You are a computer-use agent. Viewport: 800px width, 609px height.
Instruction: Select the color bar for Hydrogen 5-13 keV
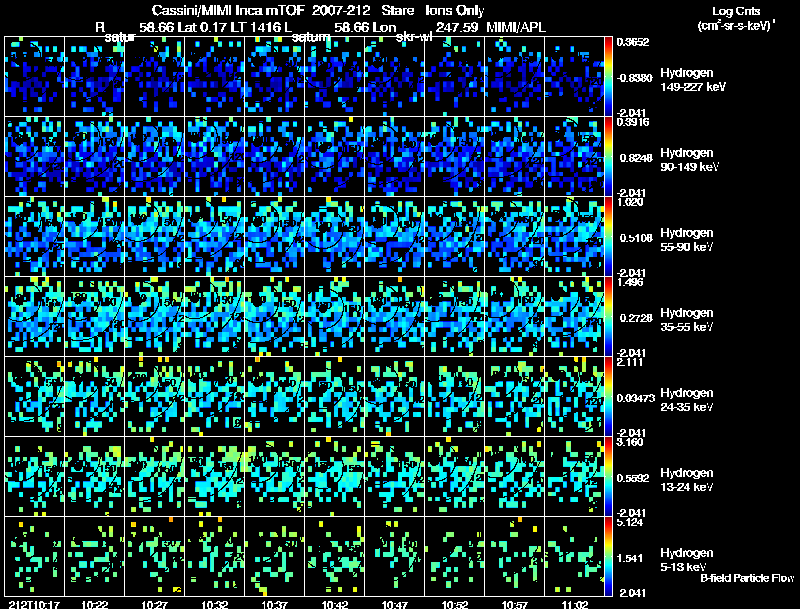tap(608, 556)
